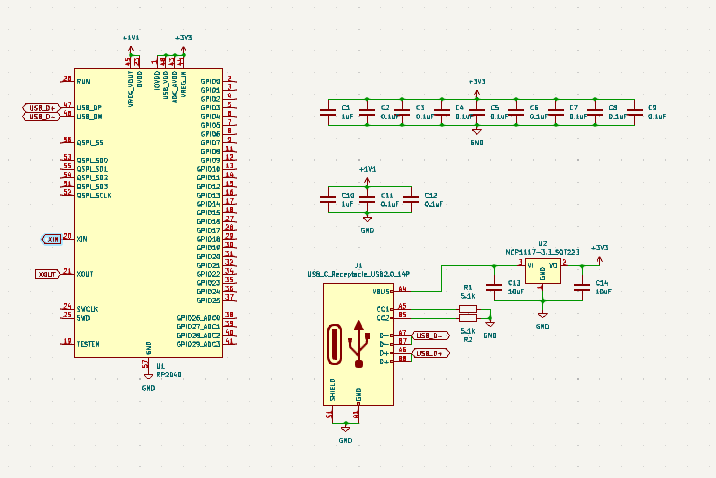Select the USB_C_Receptacle_USB2.0_14P value text
Image resolution: width=716 pixels, height=478 pixels.
(x=358, y=273)
